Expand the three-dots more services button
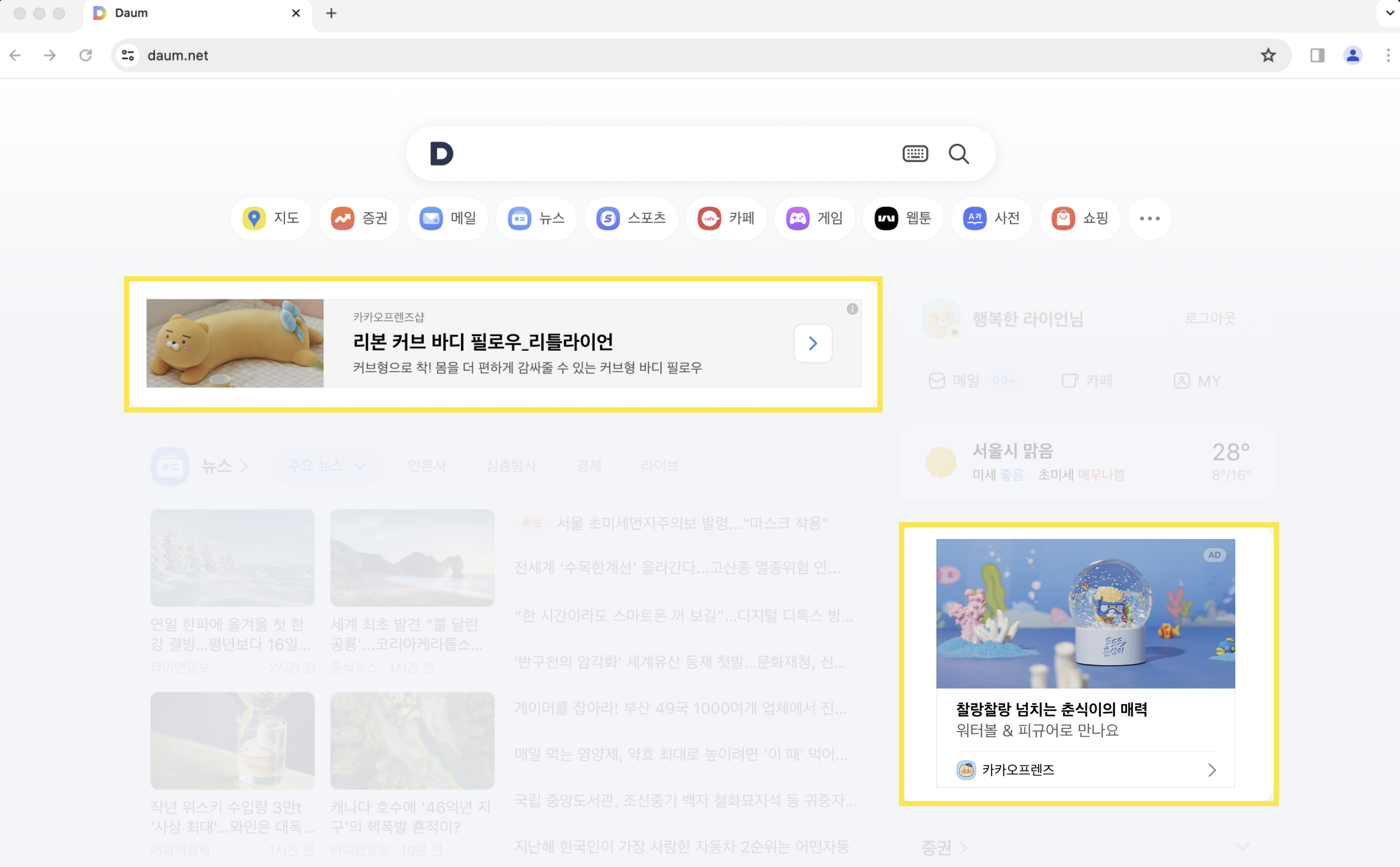Image resolution: width=1400 pixels, height=867 pixels. [x=1149, y=219]
